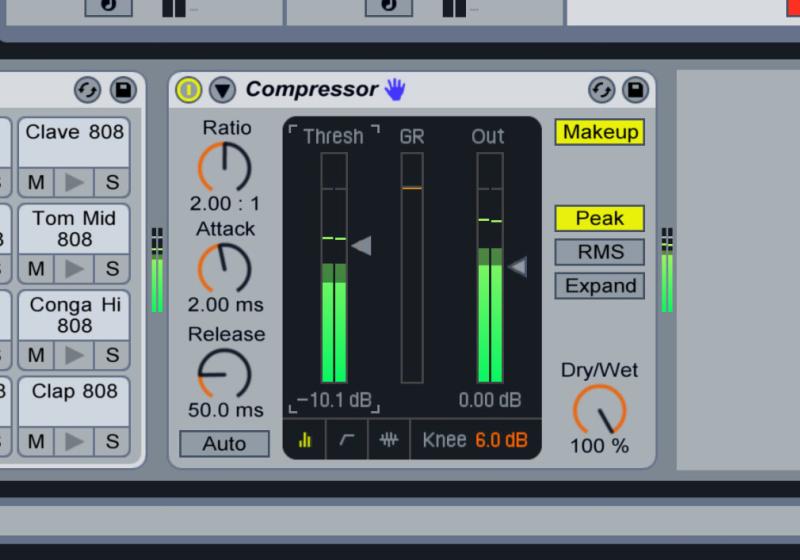Click the blue hand icon beside Compressor

396,90
